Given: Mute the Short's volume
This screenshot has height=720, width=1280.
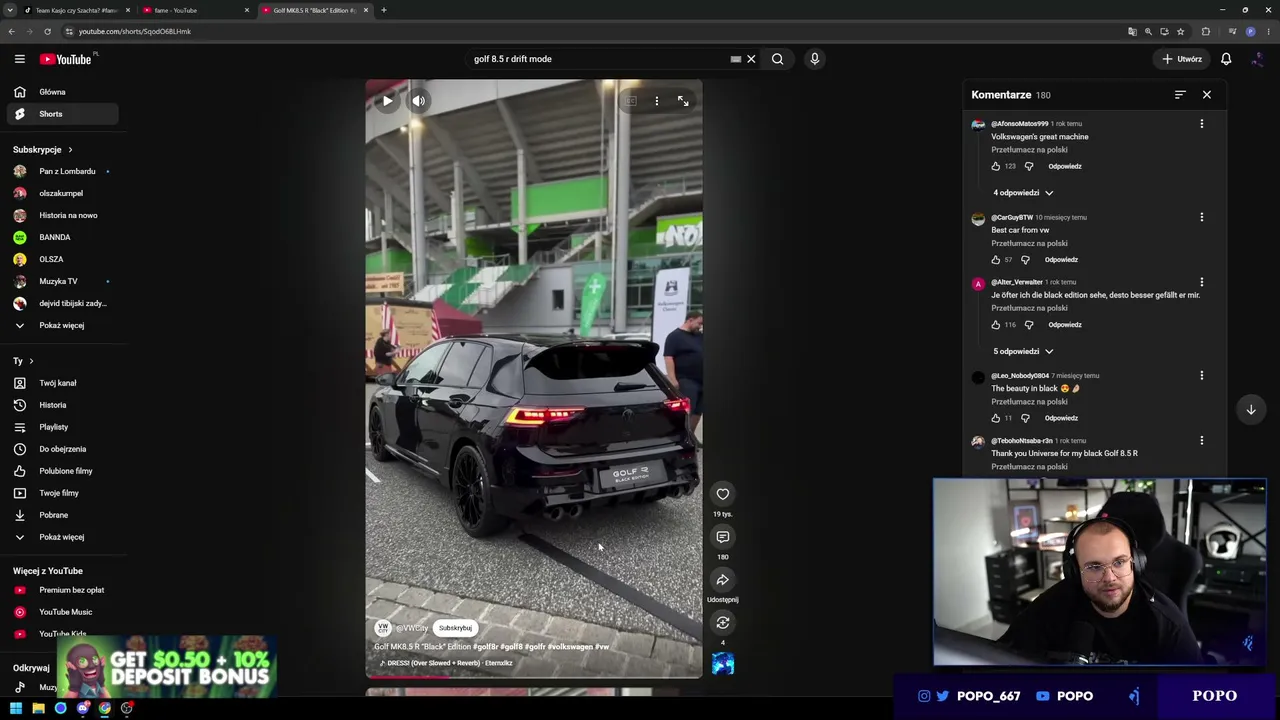Looking at the screenshot, I should [x=419, y=101].
